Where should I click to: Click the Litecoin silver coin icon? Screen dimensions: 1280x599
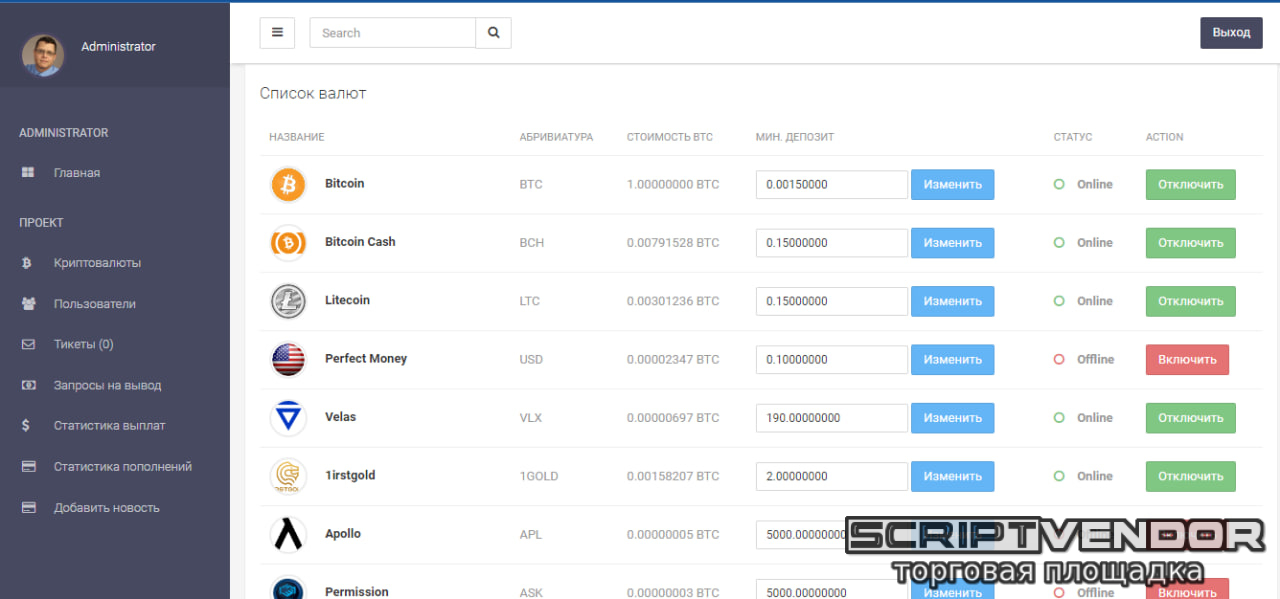click(288, 301)
